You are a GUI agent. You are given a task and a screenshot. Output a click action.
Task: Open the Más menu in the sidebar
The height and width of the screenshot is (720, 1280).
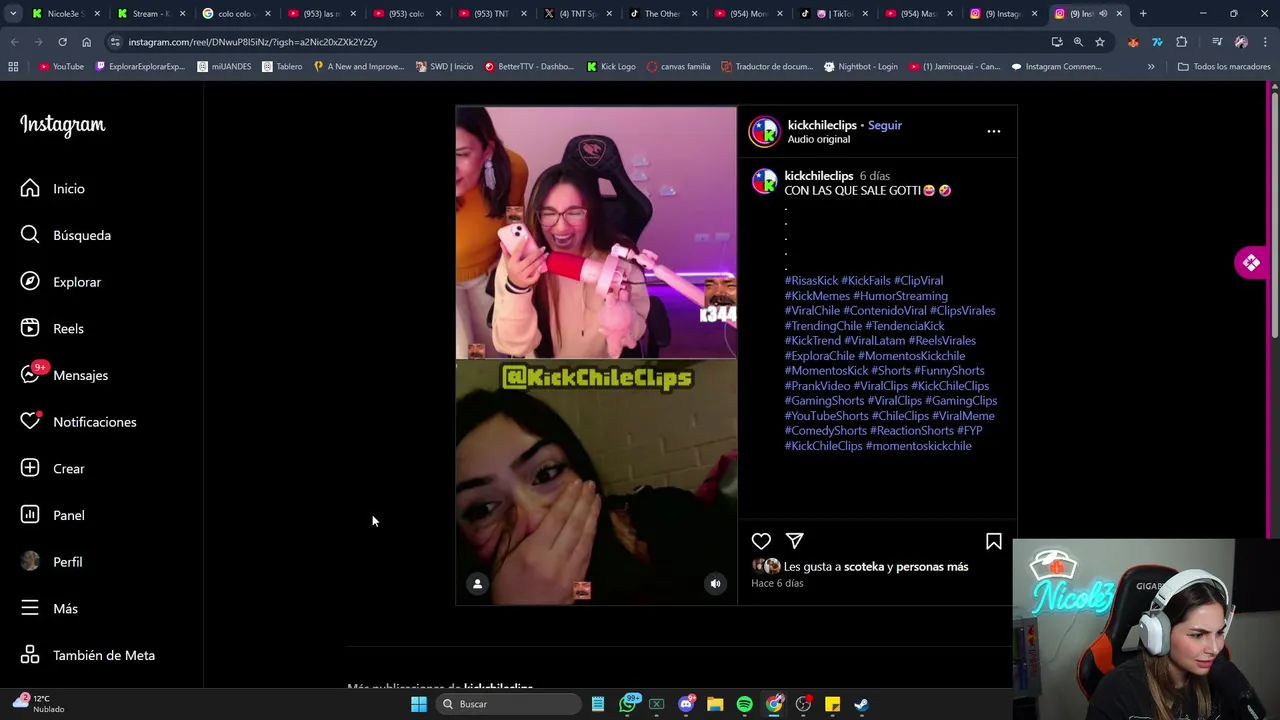[48, 608]
